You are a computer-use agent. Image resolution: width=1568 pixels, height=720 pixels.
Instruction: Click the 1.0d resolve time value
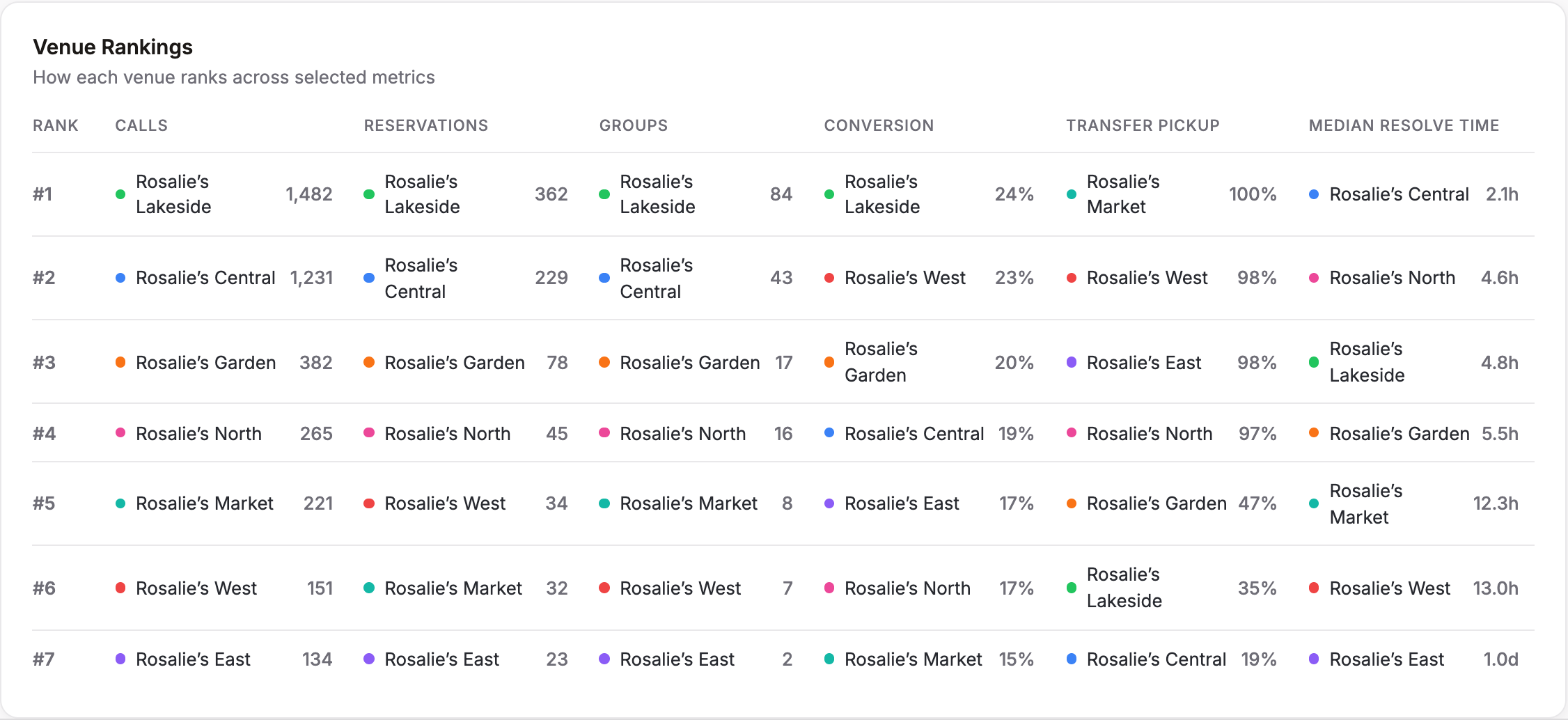[1501, 659]
